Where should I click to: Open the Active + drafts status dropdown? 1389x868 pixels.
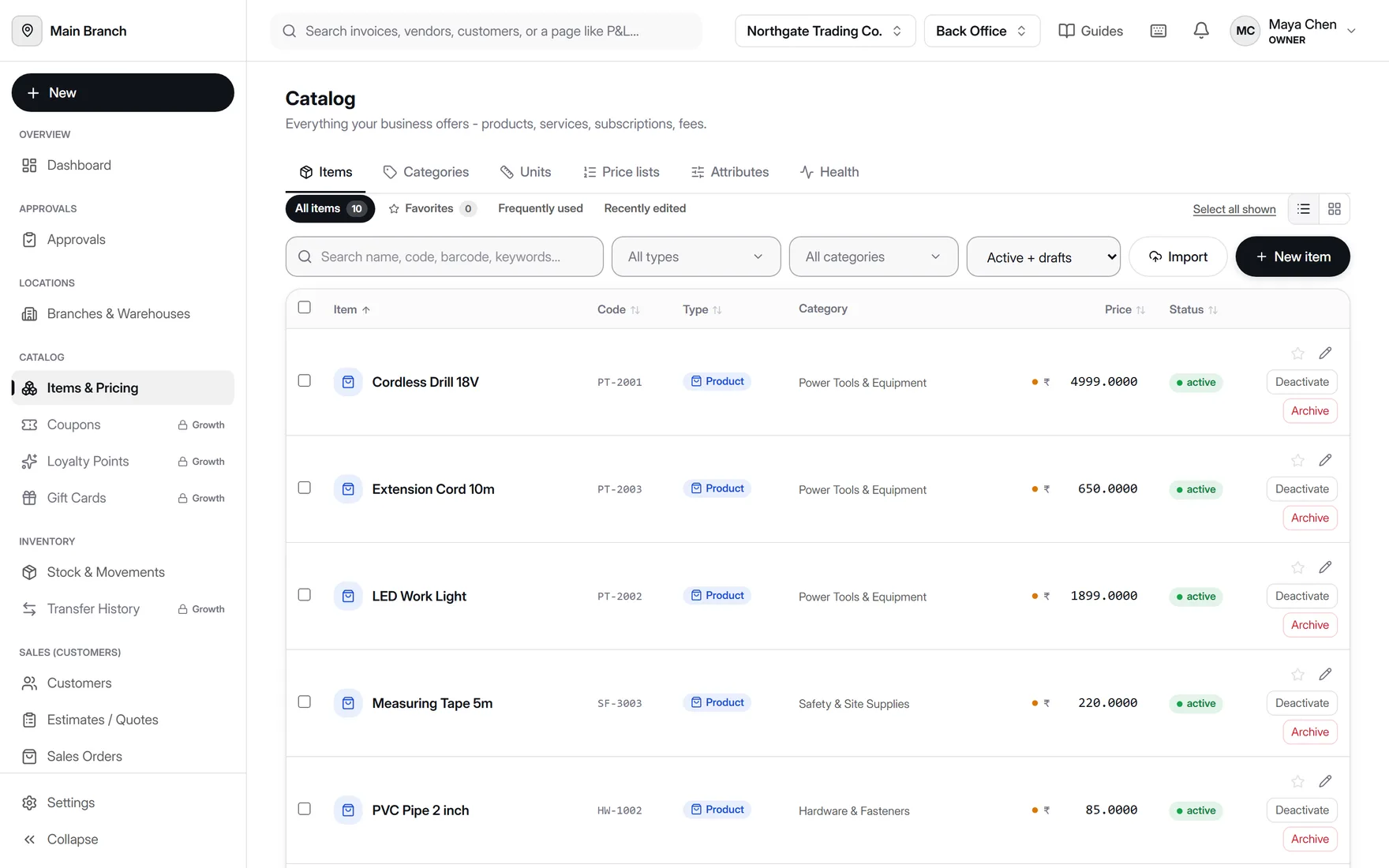(x=1043, y=256)
